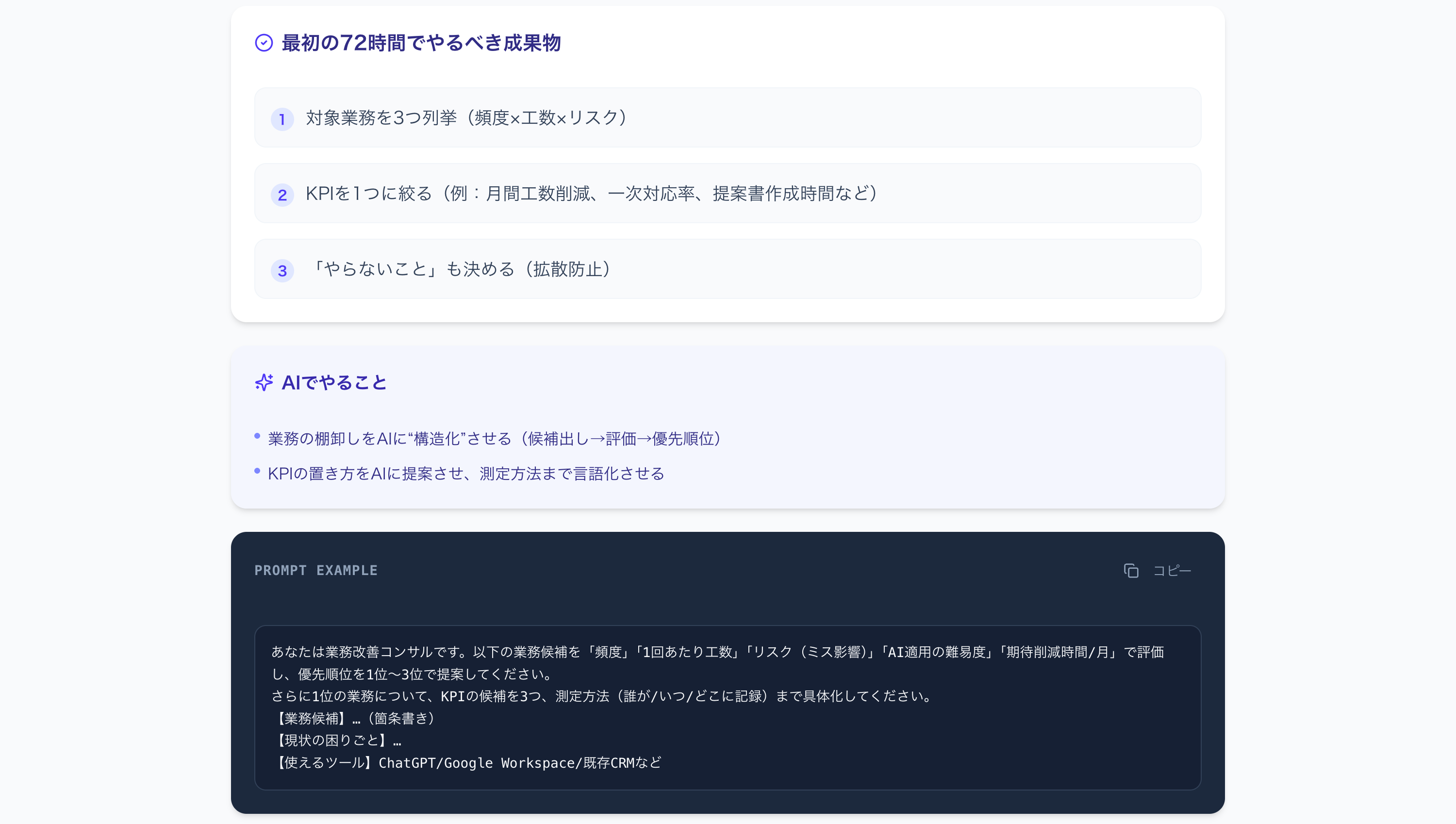Click the bullet dot before 業務の棚卸し
The image size is (1456, 824).
coord(257,436)
